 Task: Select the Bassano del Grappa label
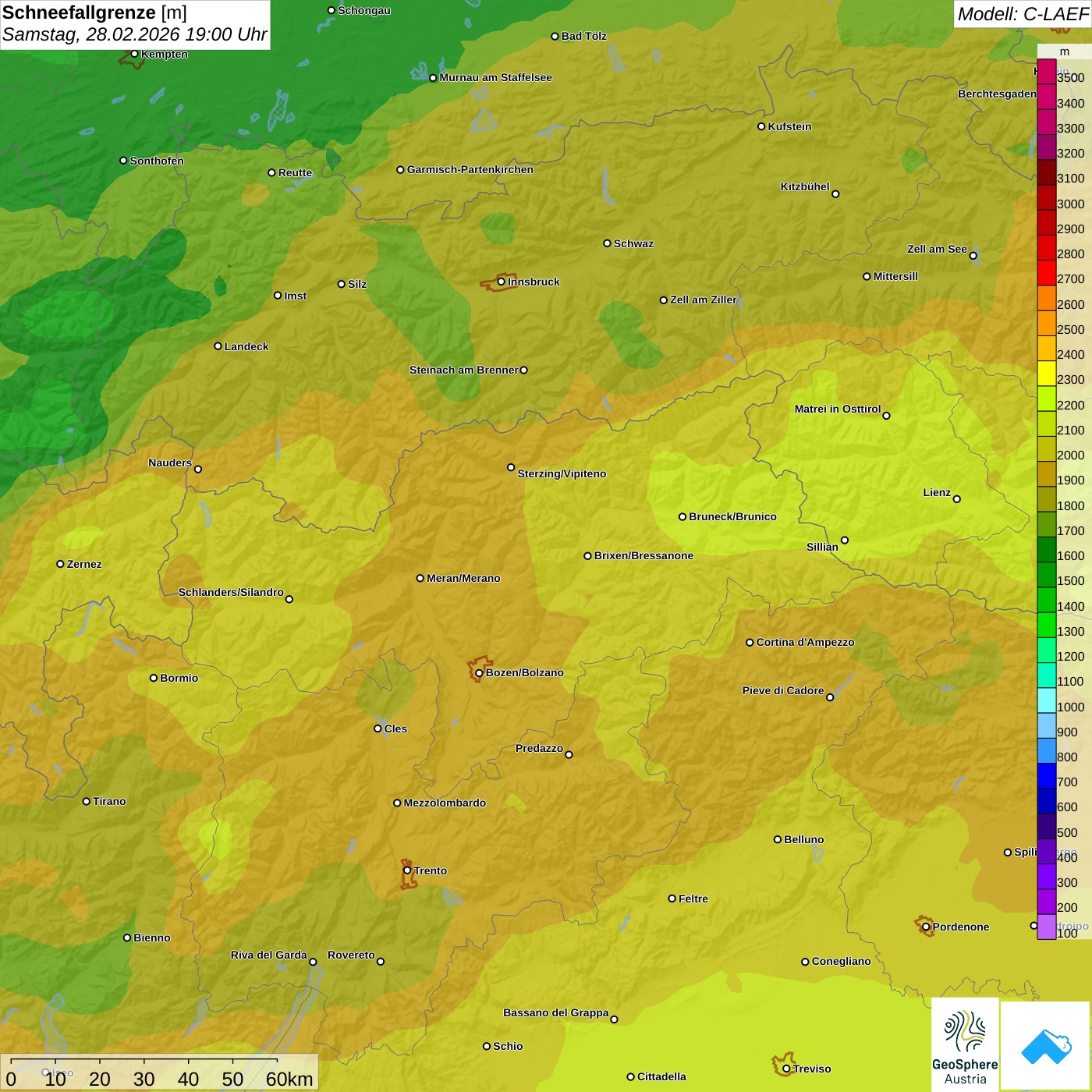pos(556,1012)
